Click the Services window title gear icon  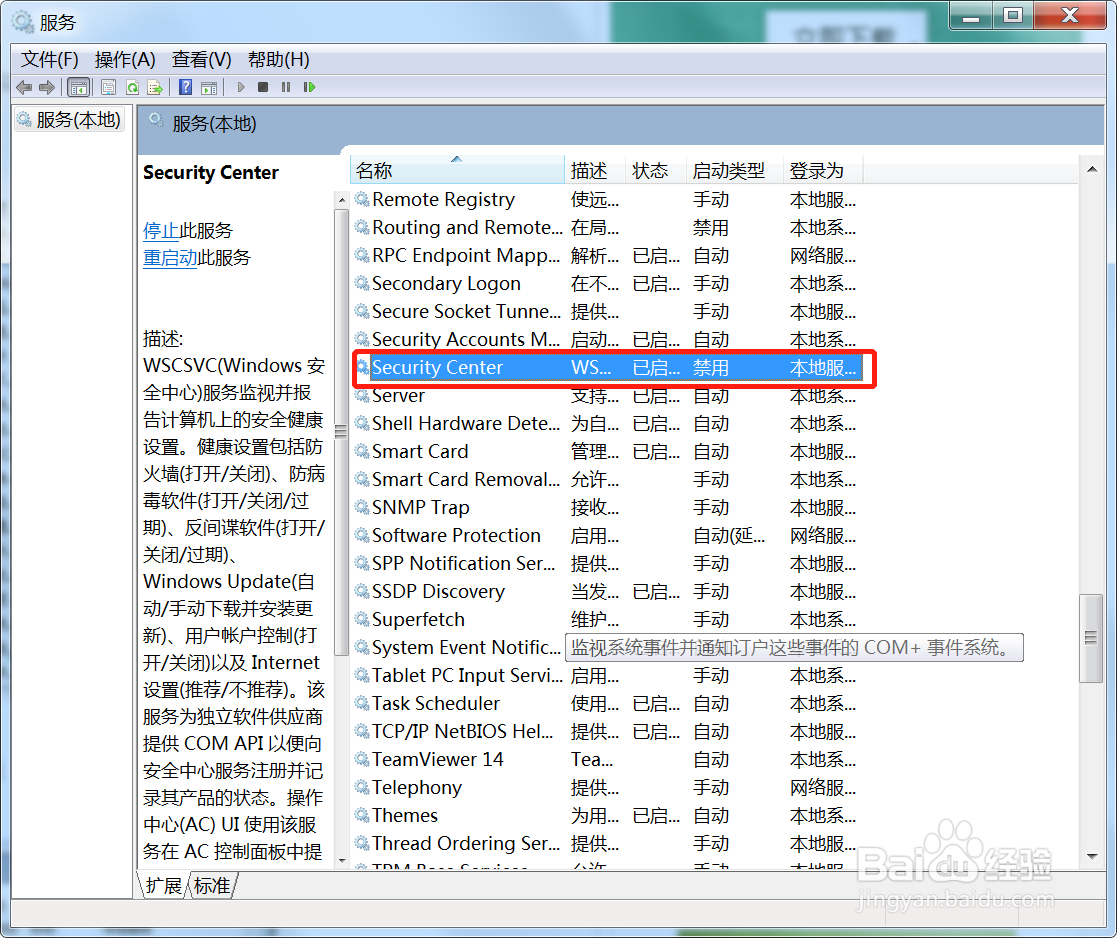23,22
